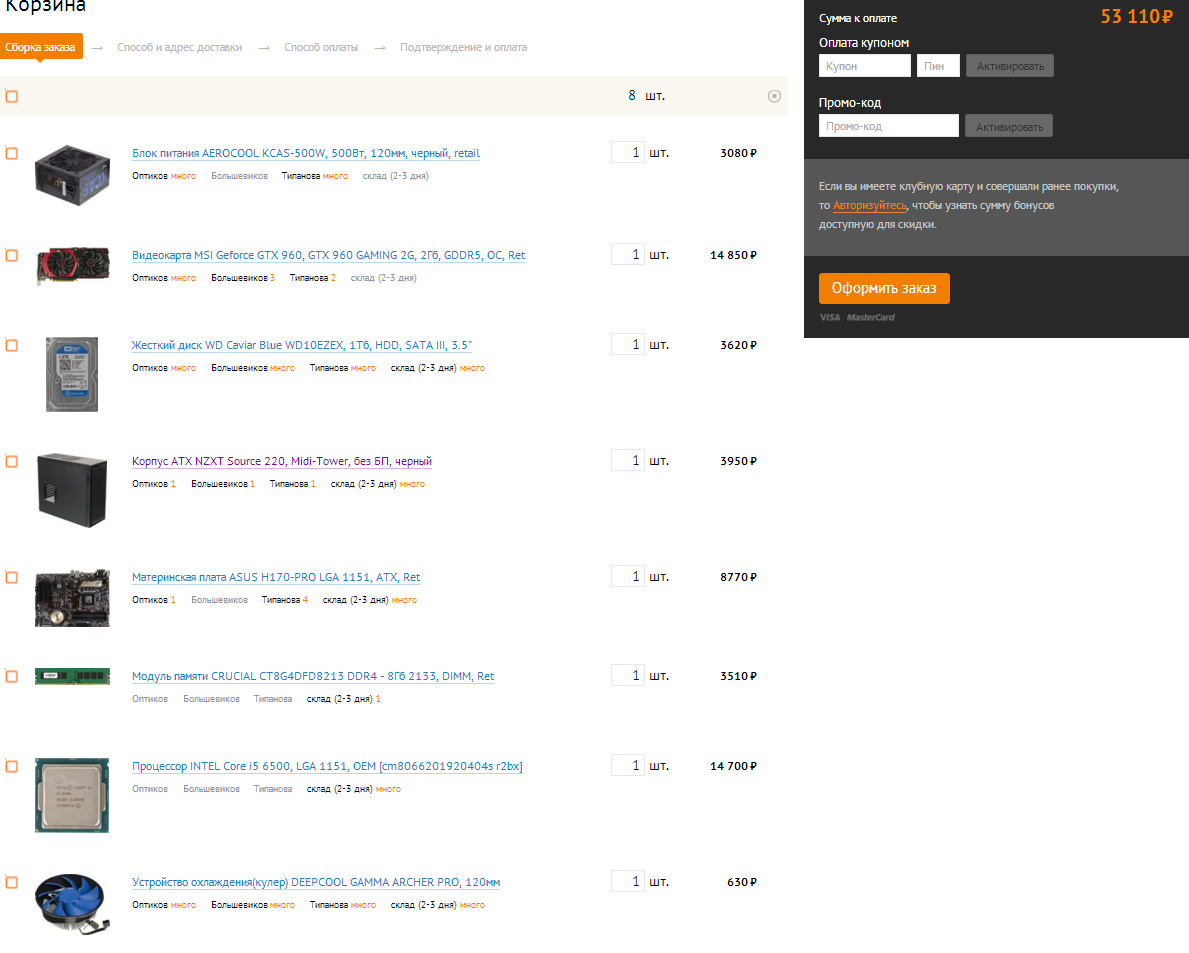The width and height of the screenshot is (1189, 953).
Task: Select the quantity box for the WD hard drive
Action: point(628,344)
